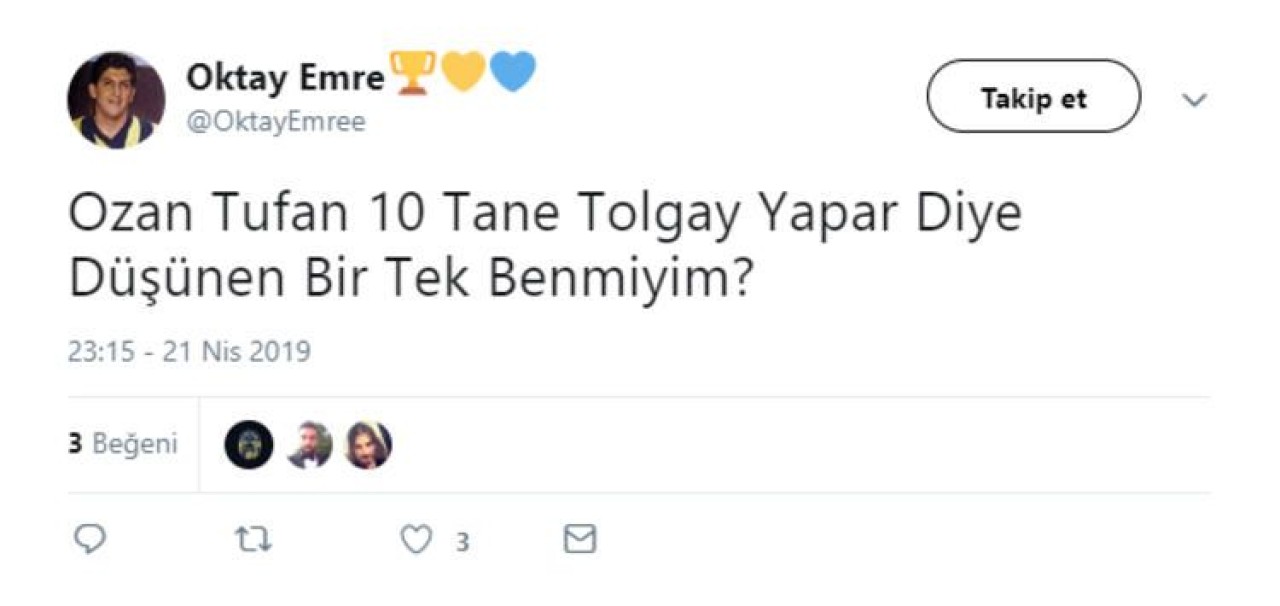Click the trophy emoji beside Oktay Emre
This screenshot has height=606, width=1280.
(x=411, y=73)
